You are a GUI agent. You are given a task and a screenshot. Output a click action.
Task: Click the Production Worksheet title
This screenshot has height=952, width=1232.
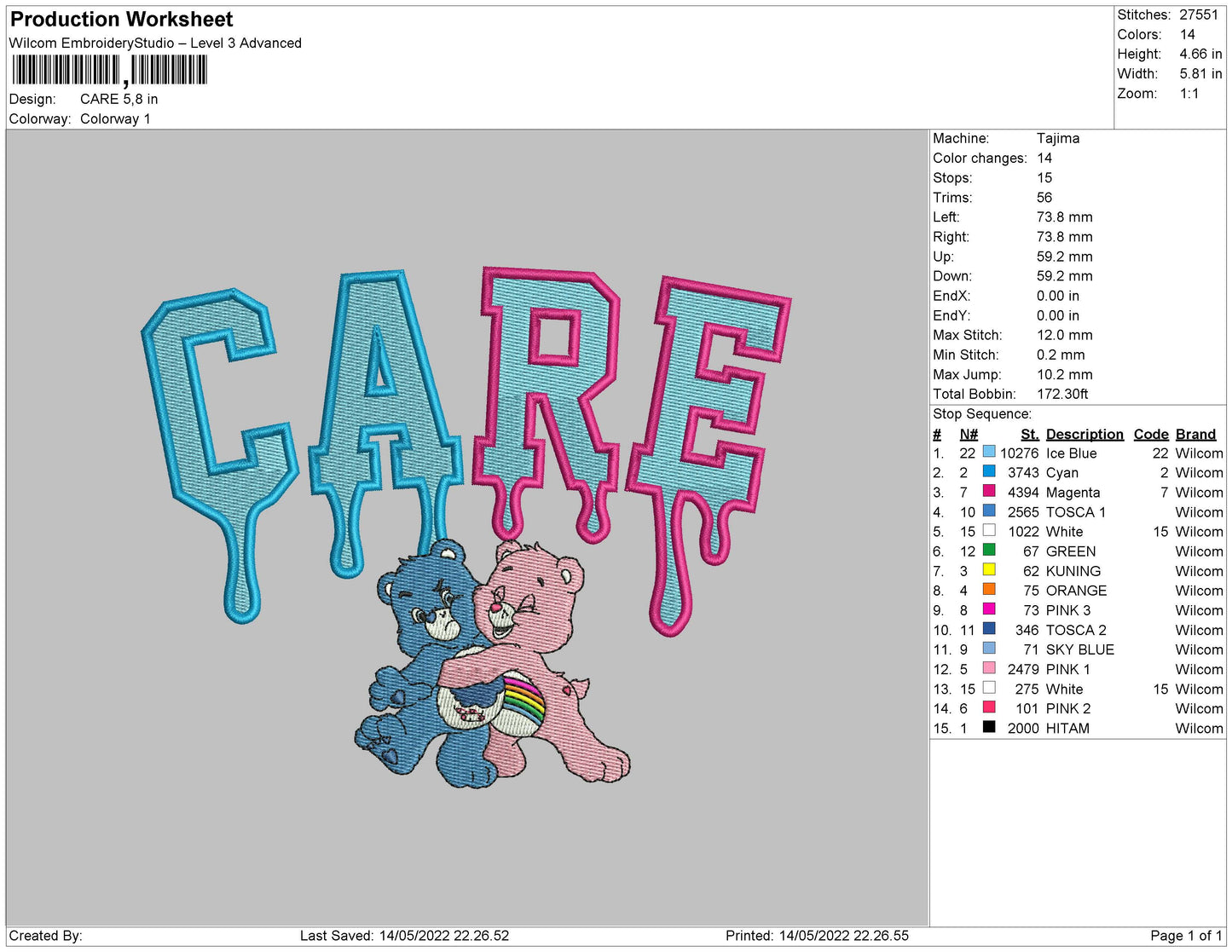click(121, 19)
